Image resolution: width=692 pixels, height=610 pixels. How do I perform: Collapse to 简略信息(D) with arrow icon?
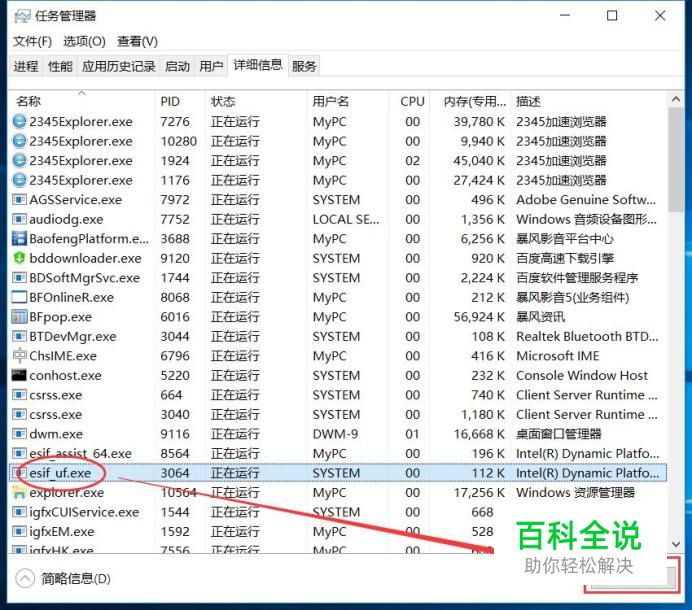tap(25, 578)
